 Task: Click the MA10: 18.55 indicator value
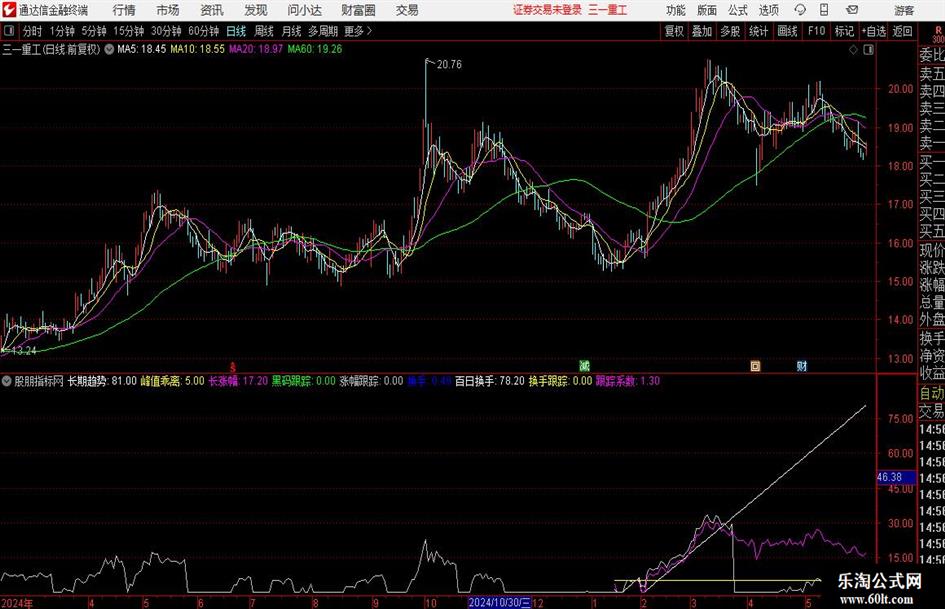pos(197,49)
